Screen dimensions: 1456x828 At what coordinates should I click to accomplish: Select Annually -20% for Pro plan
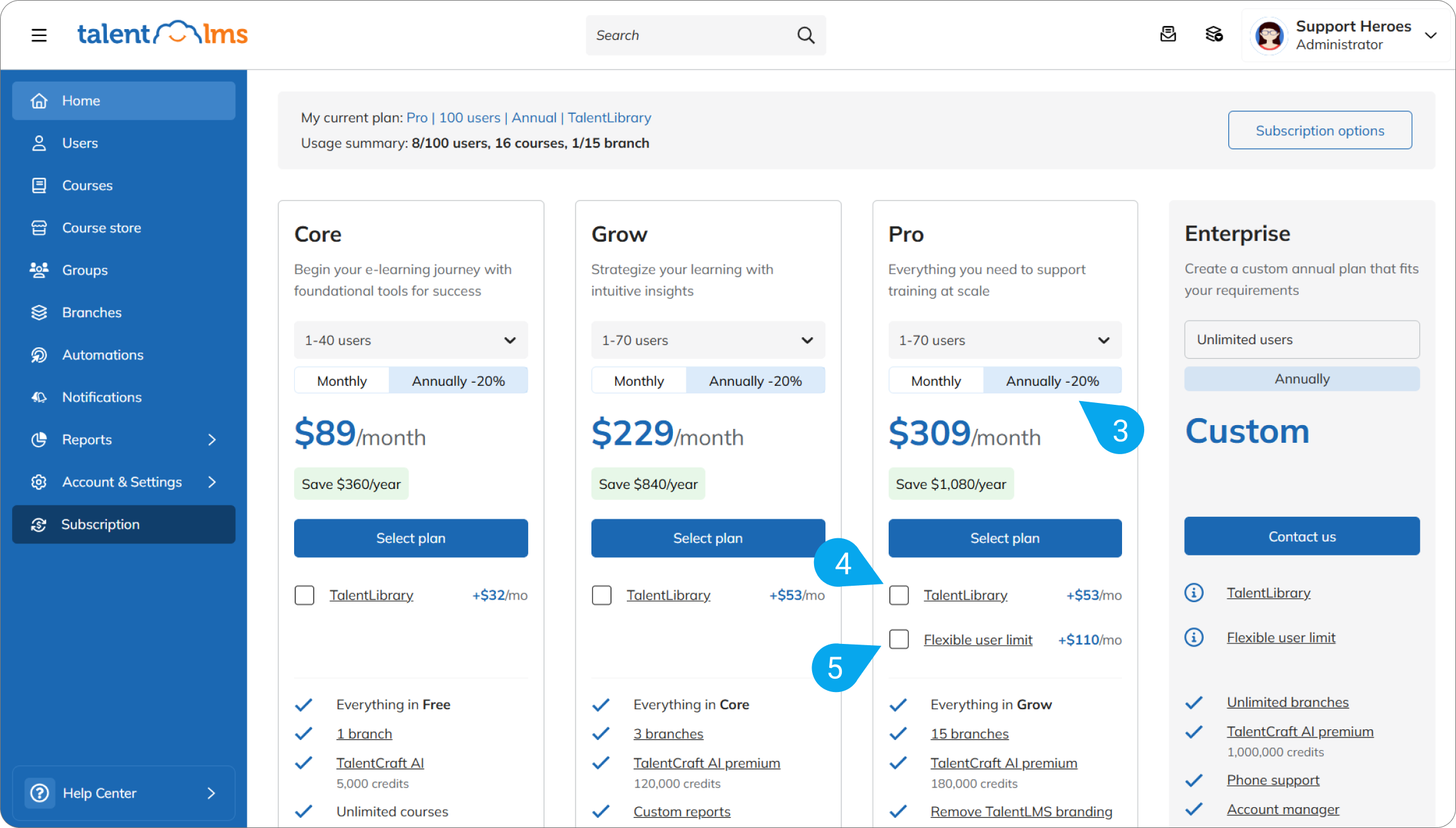tap(1052, 381)
